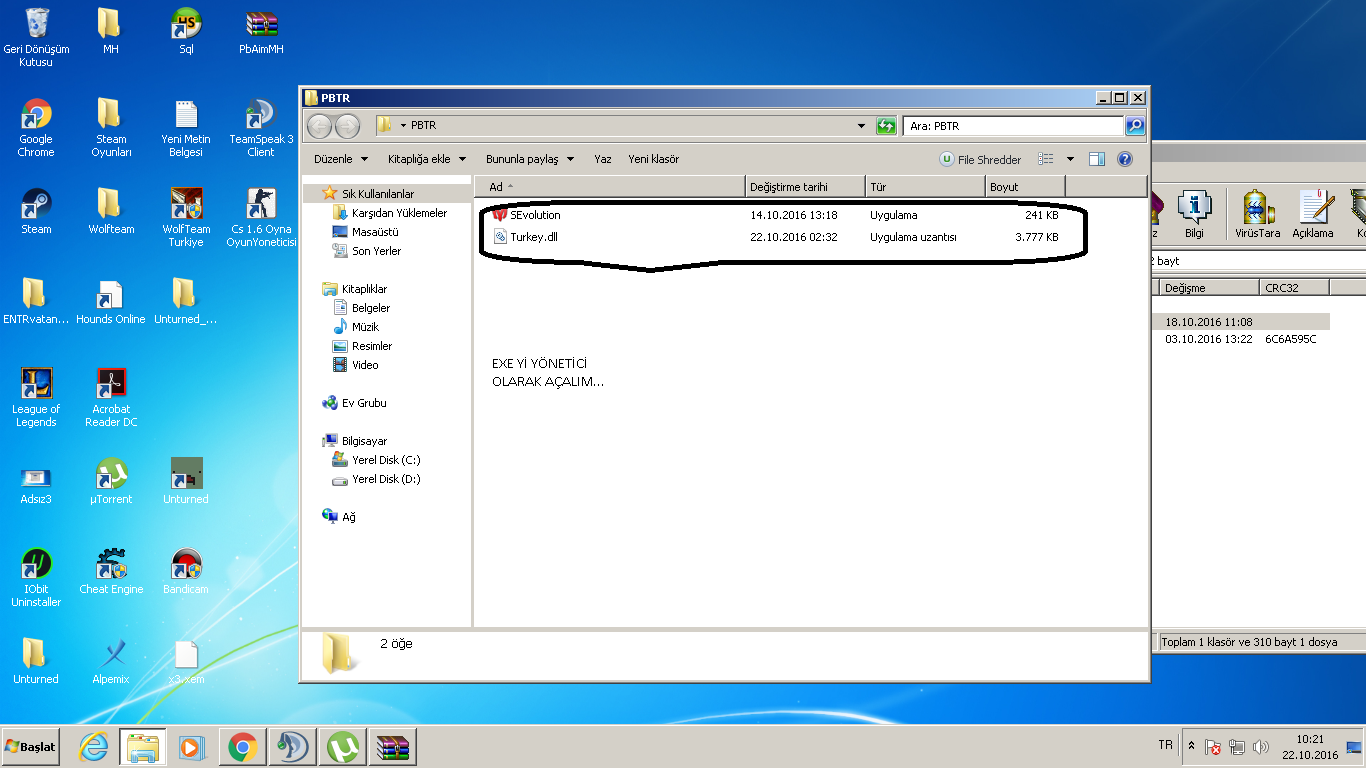Open the Bununla paylaş dropdown
This screenshot has height=768, width=1366.
coord(530,159)
